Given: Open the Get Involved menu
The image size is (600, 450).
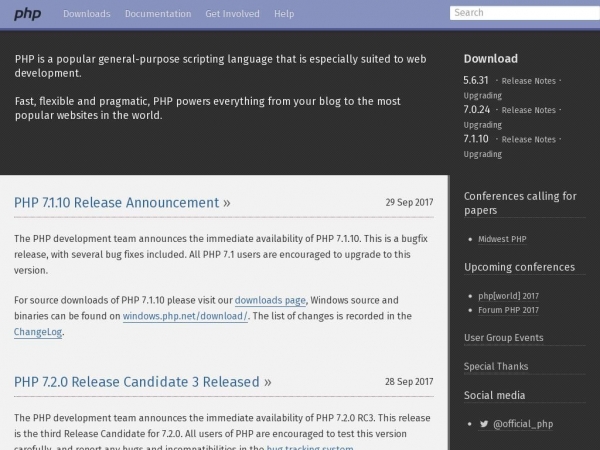Looking at the screenshot, I should point(232,14).
